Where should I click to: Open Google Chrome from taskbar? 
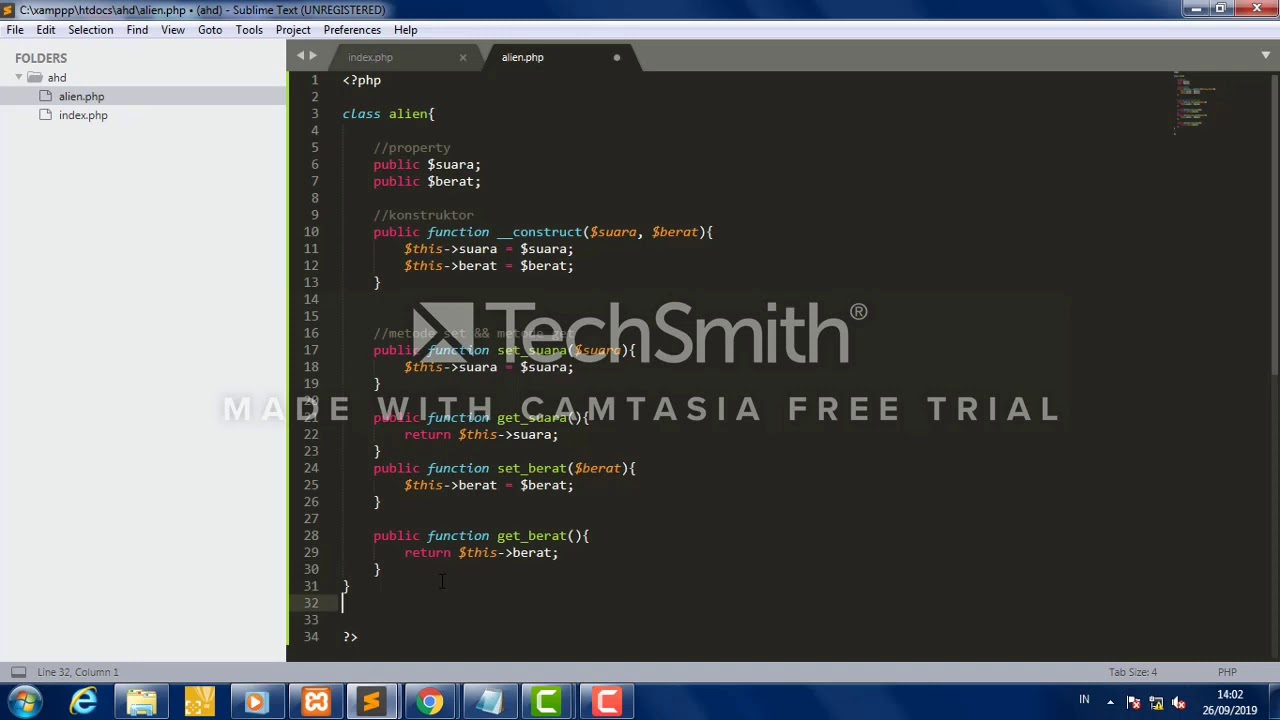pyautogui.click(x=430, y=702)
